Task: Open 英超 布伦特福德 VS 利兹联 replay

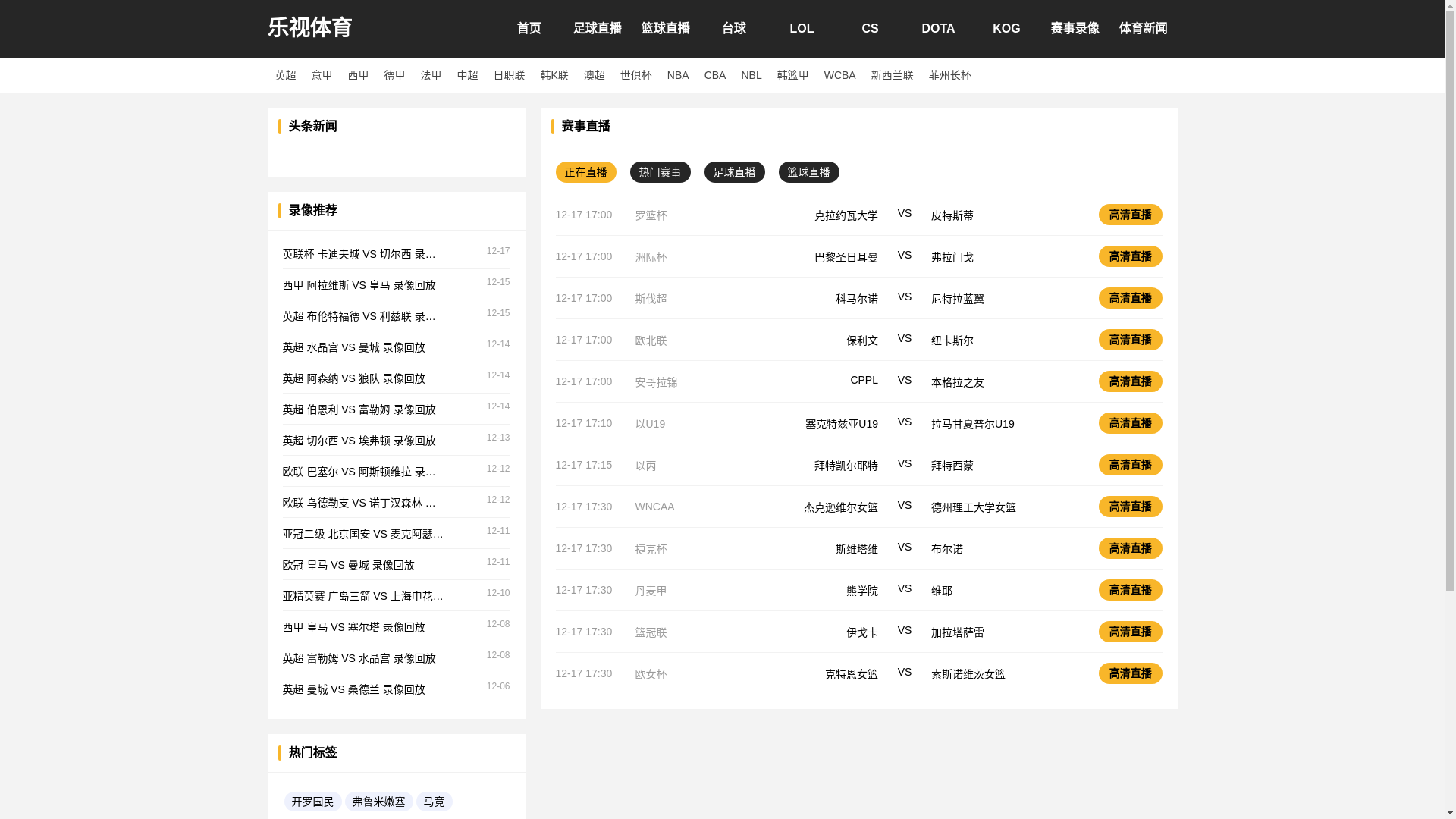Action: click(359, 316)
